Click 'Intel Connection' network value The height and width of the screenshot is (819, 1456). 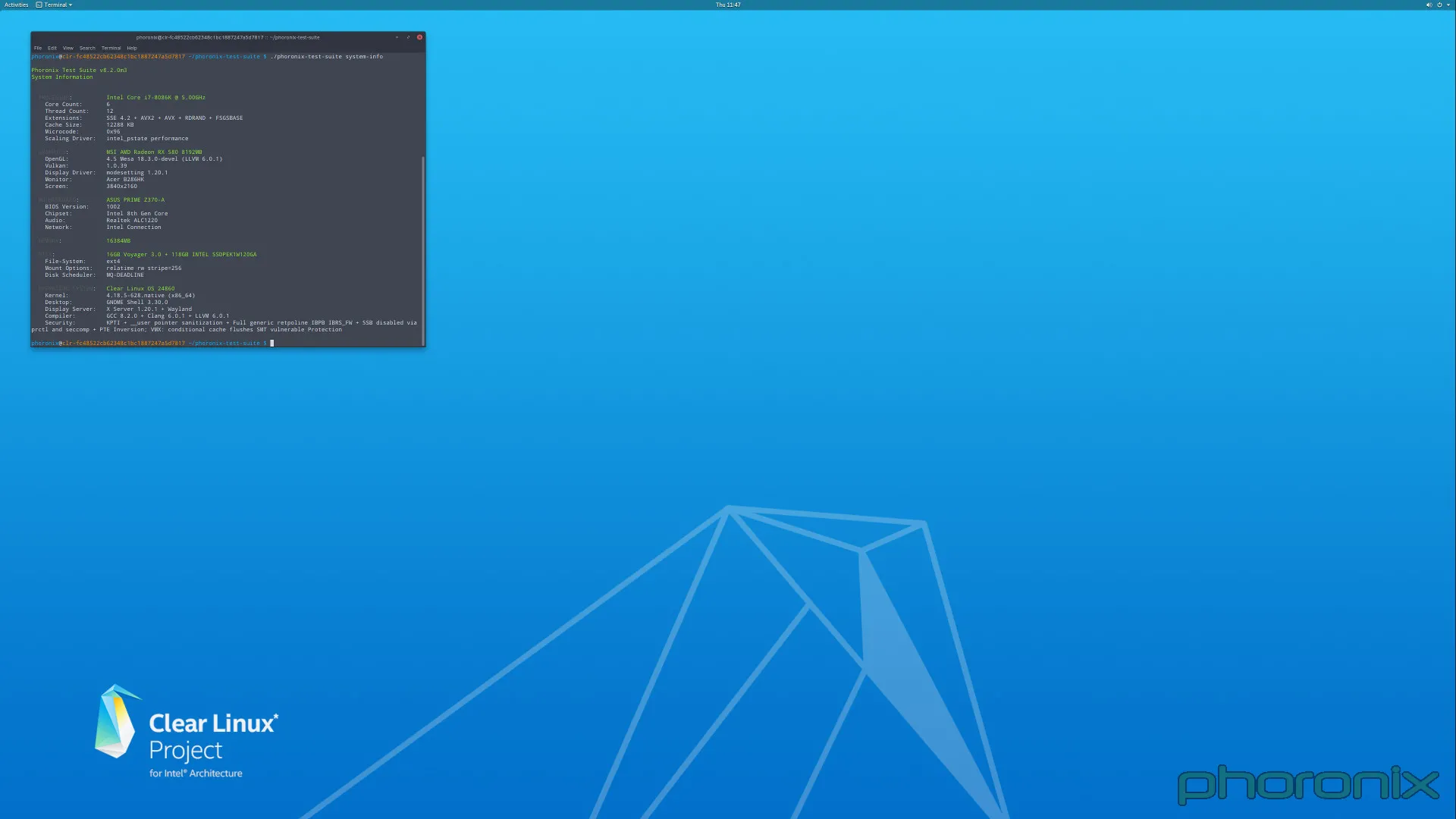tap(133, 227)
